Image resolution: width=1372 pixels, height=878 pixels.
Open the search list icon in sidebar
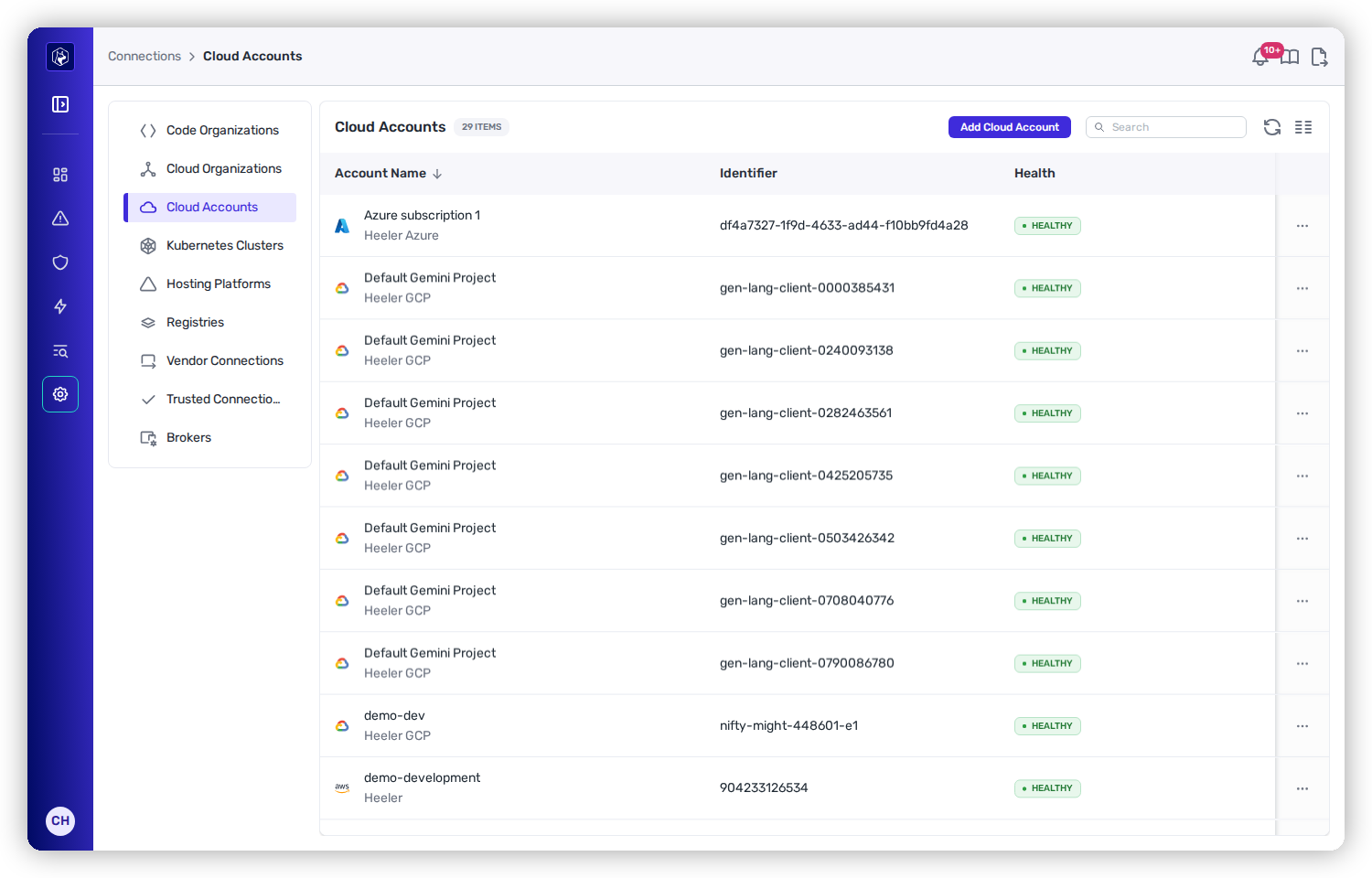tap(60, 351)
